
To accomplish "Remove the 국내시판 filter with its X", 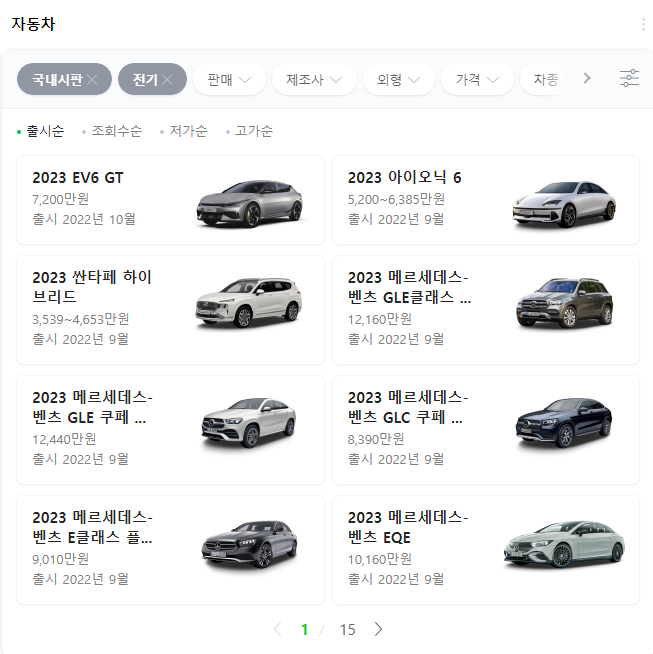I will click(x=93, y=79).
